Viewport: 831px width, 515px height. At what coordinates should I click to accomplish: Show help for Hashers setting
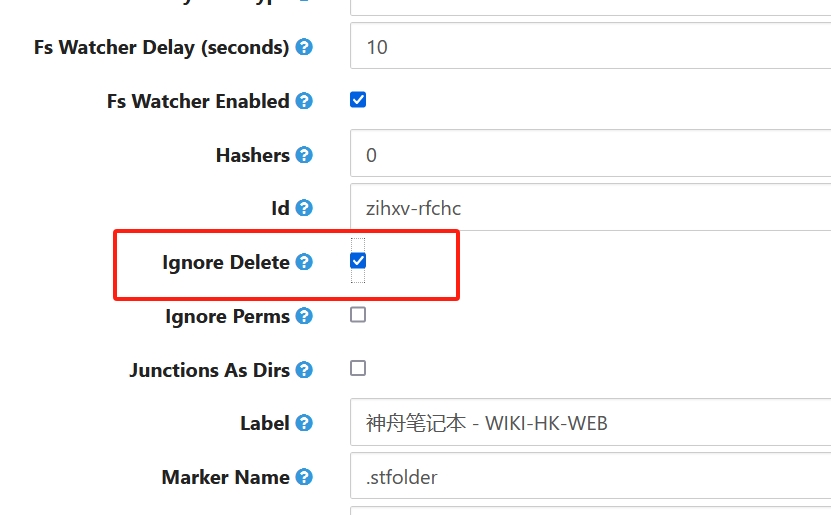304,155
